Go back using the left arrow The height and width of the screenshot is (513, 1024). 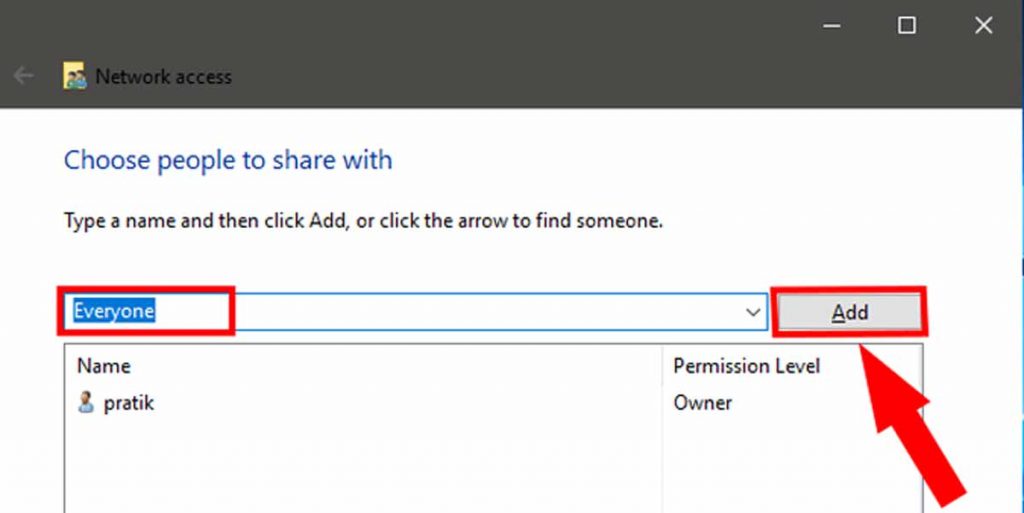pyautogui.click(x=24, y=76)
